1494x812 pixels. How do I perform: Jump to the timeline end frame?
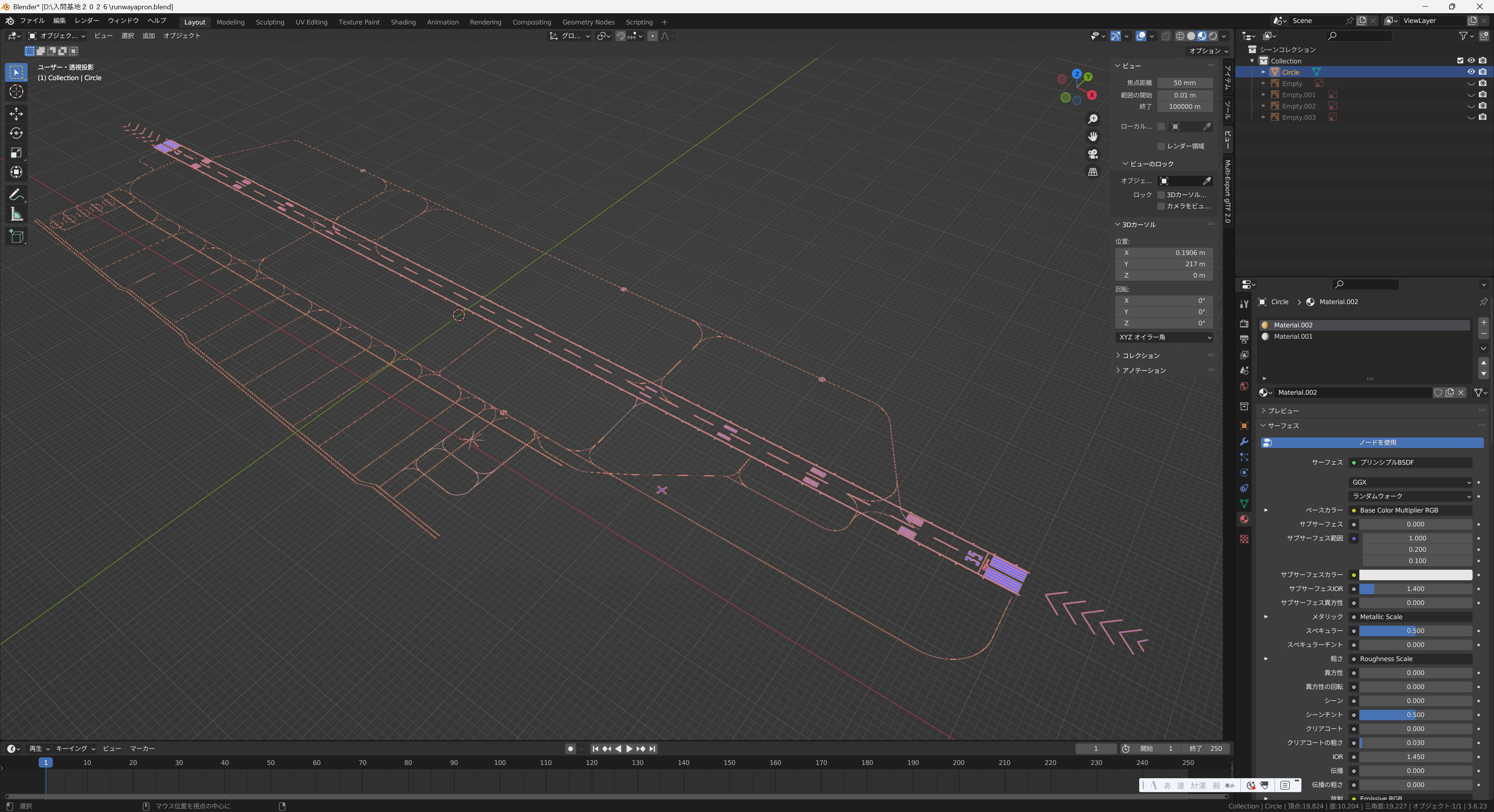pos(652,749)
